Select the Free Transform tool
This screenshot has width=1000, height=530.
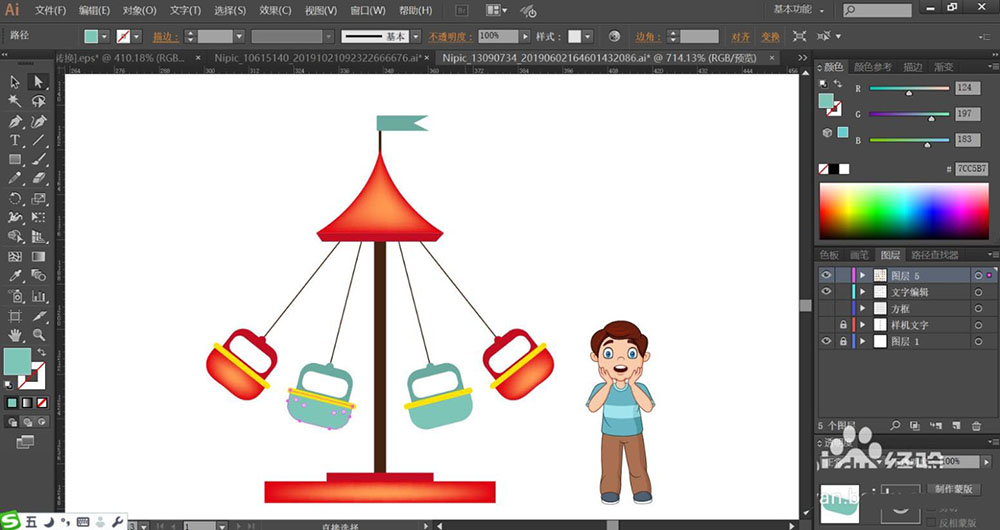(38, 217)
